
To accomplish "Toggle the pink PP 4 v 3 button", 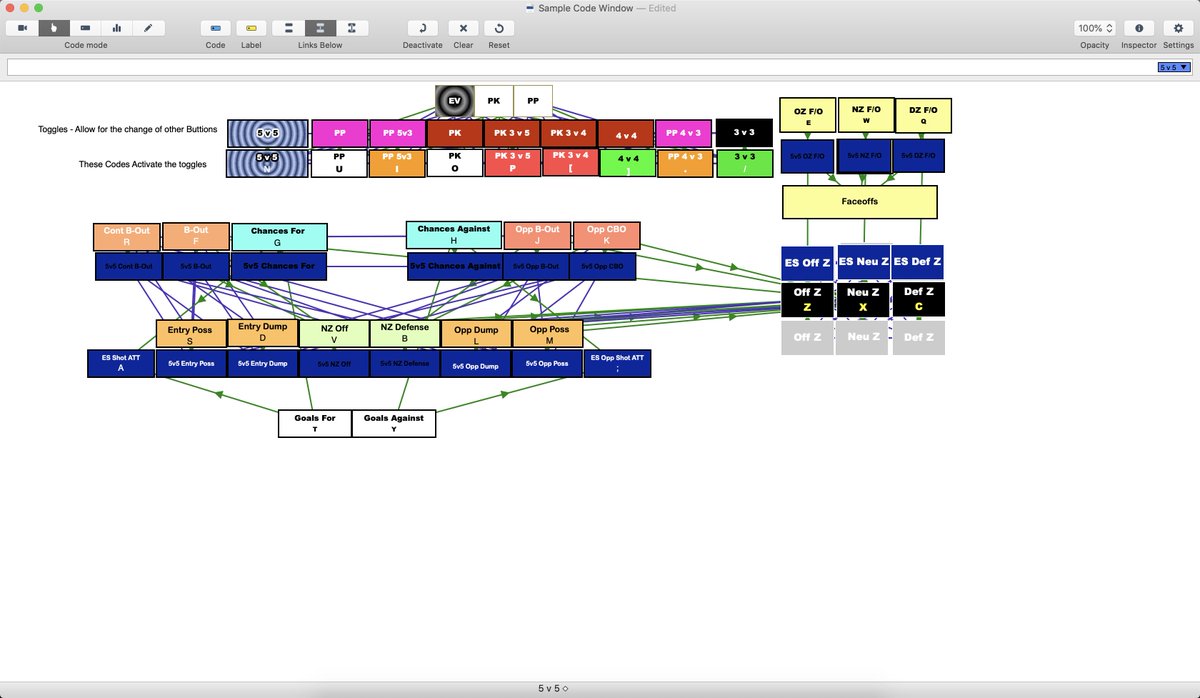I will click(x=685, y=133).
